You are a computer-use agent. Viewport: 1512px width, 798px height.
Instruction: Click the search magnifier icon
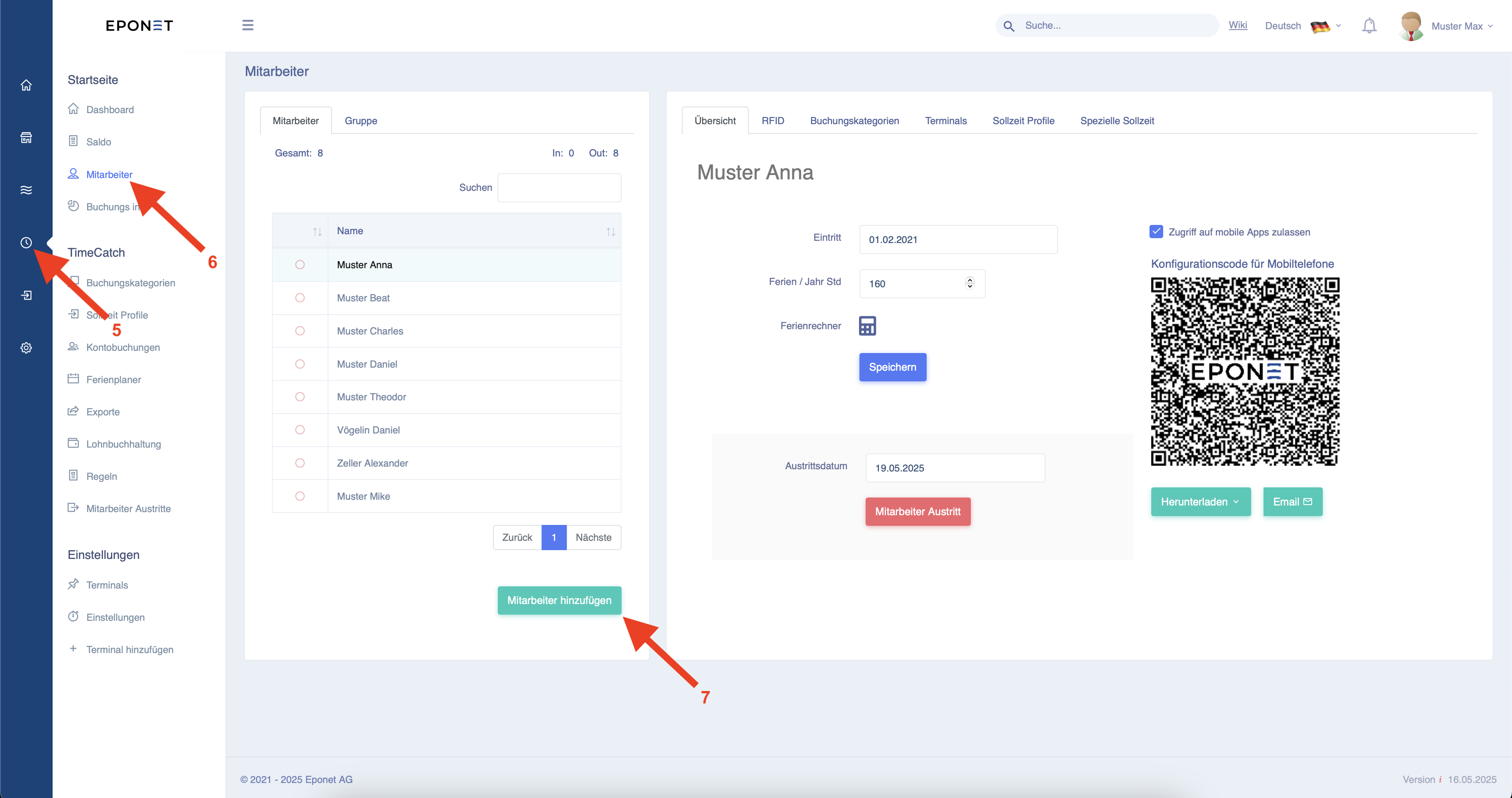coord(1008,26)
